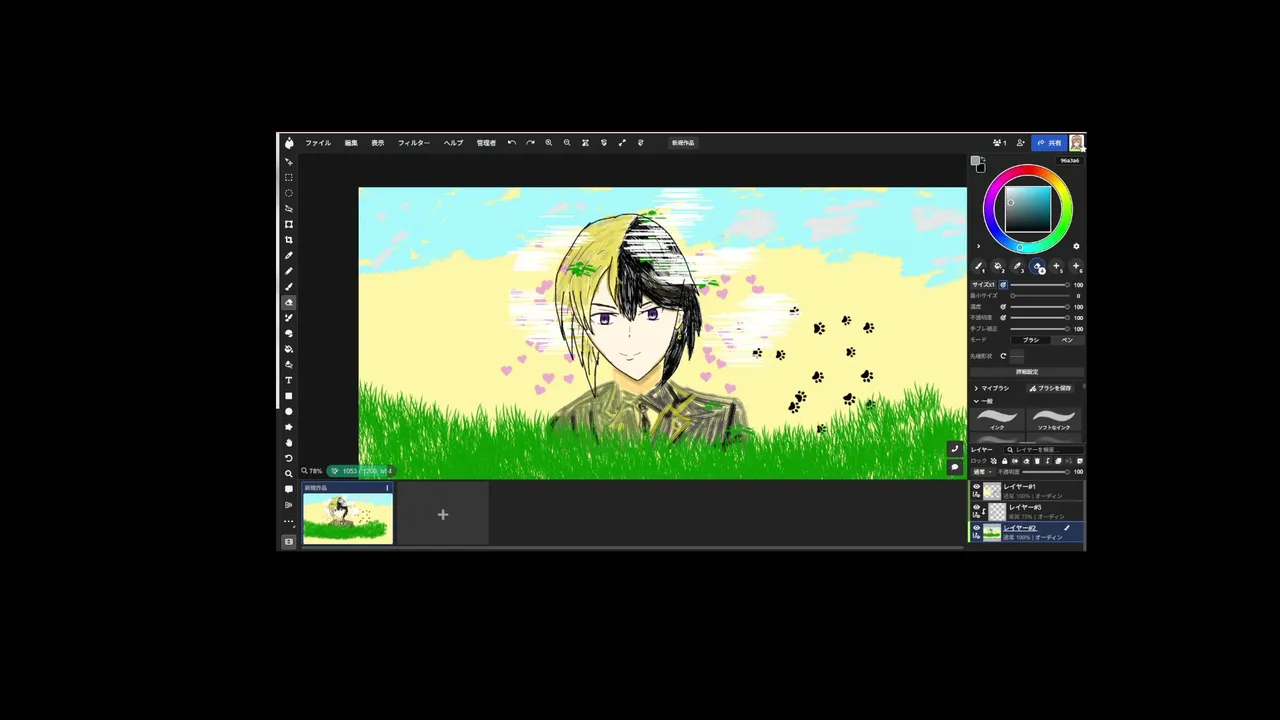1280x720 pixels.
Task: Select the paintbrush tool in left toolbar
Action: [289, 286]
